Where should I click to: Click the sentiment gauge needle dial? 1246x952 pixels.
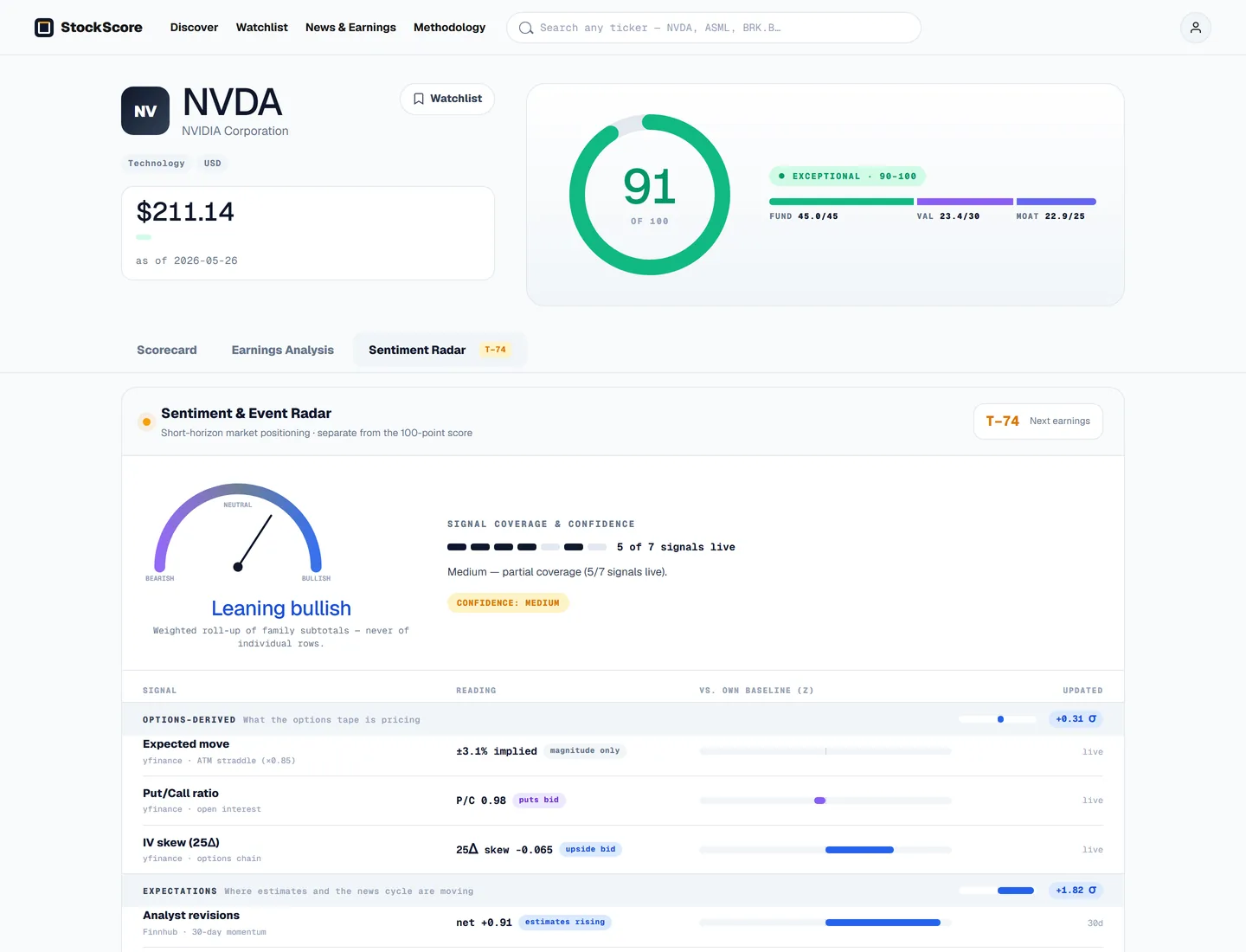coord(238,528)
